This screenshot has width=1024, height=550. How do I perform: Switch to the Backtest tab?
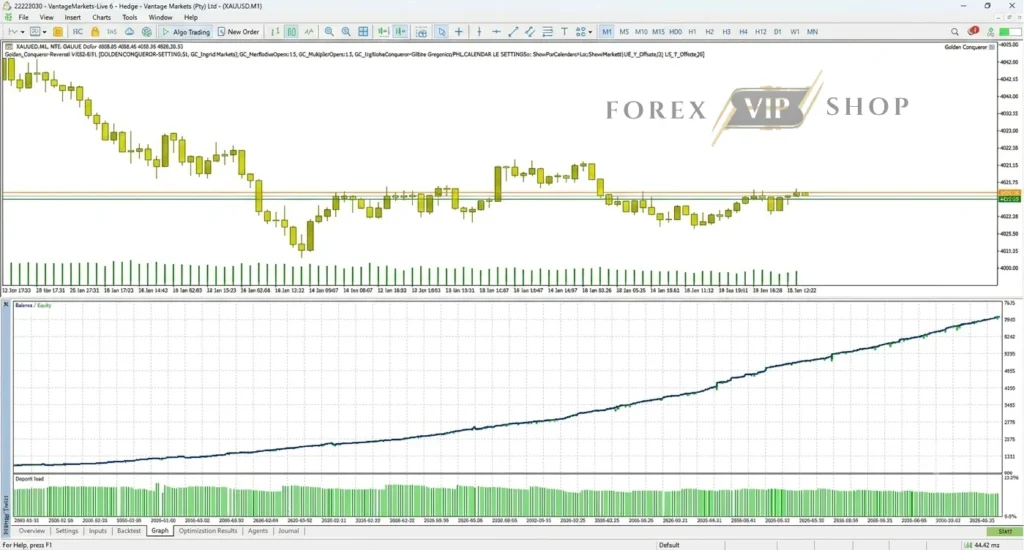pyautogui.click(x=129, y=531)
